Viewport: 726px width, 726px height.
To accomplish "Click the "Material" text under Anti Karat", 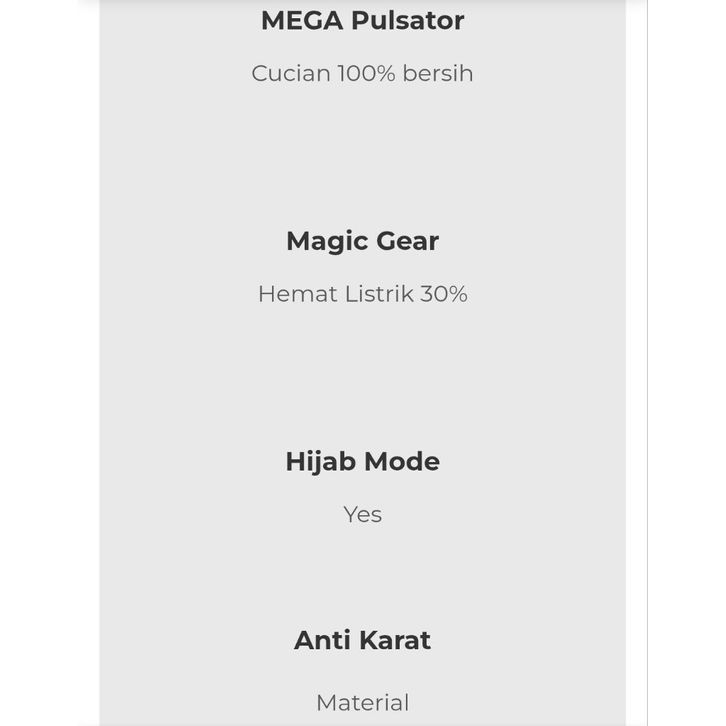I will pos(362,703).
